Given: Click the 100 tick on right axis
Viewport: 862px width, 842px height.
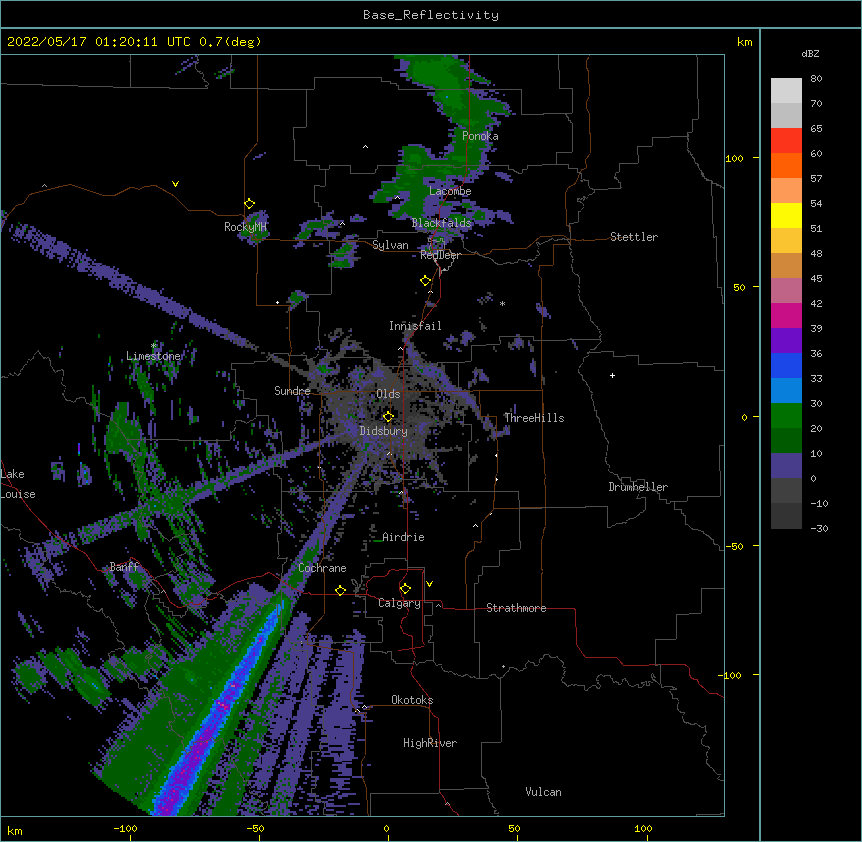Looking at the screenshot, I should point(734,158).
